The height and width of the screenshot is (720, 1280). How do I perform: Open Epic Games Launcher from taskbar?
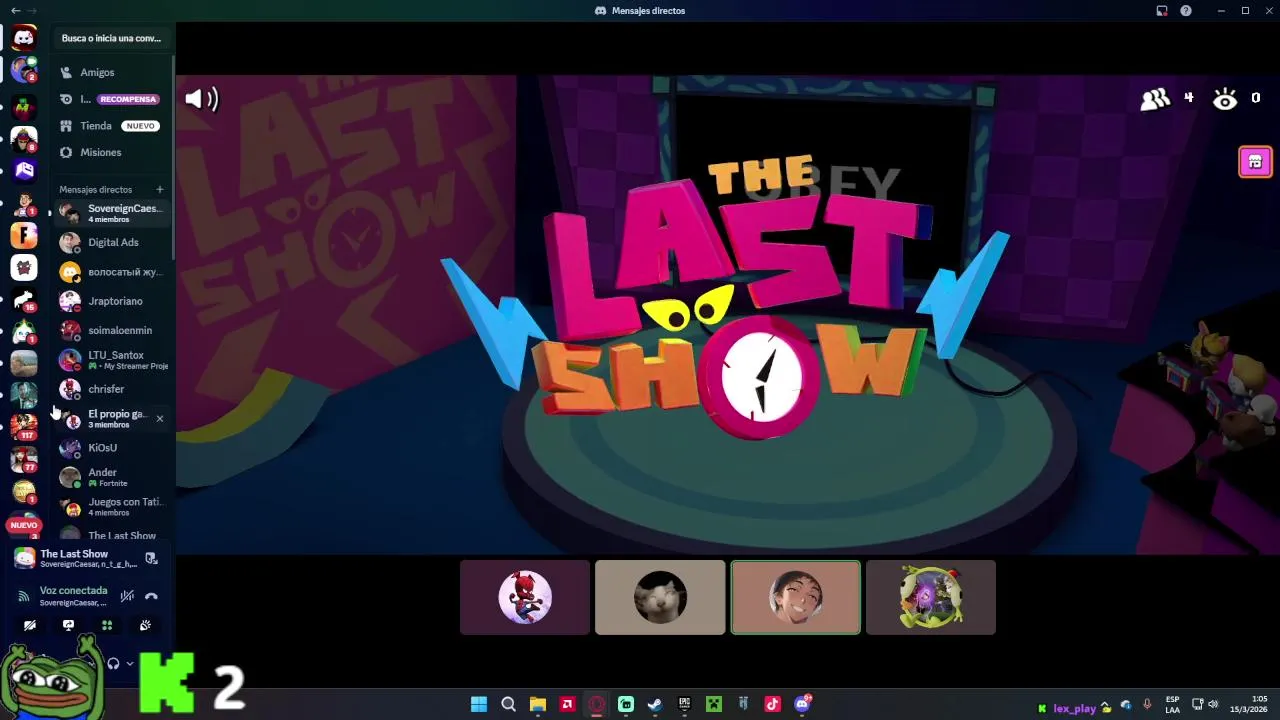[685, 705]
